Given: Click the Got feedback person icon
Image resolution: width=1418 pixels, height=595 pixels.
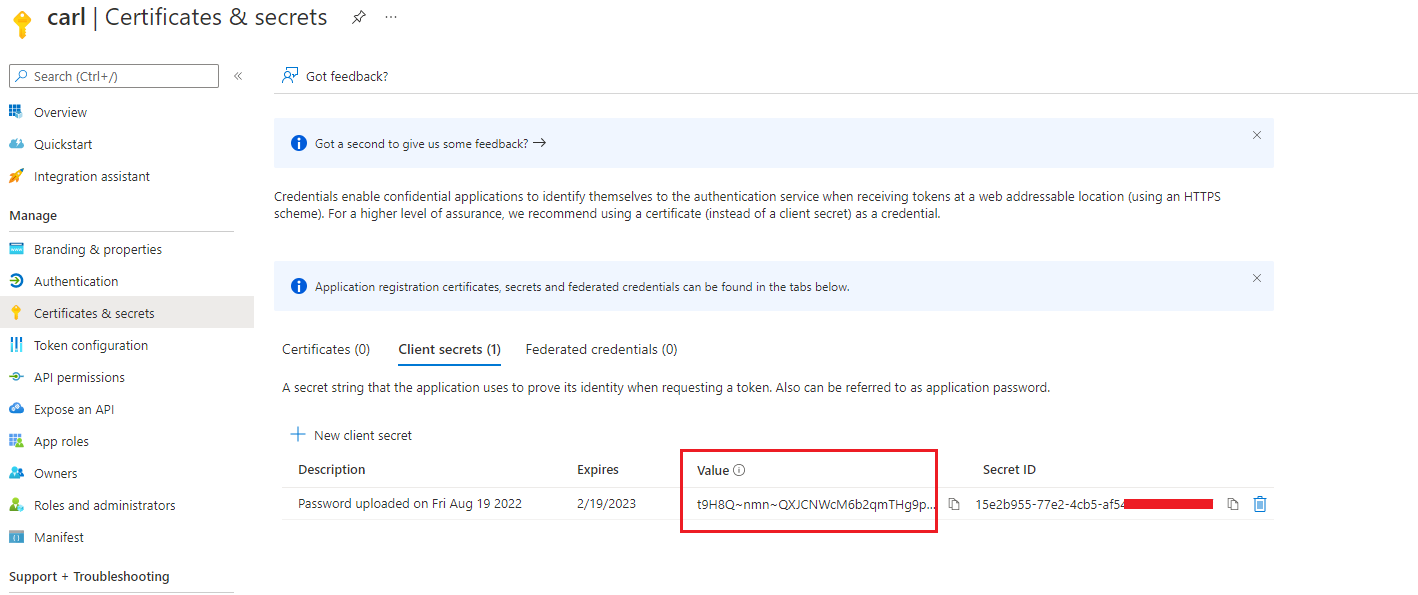Looking at the screenshot, I should pos(290,75).
